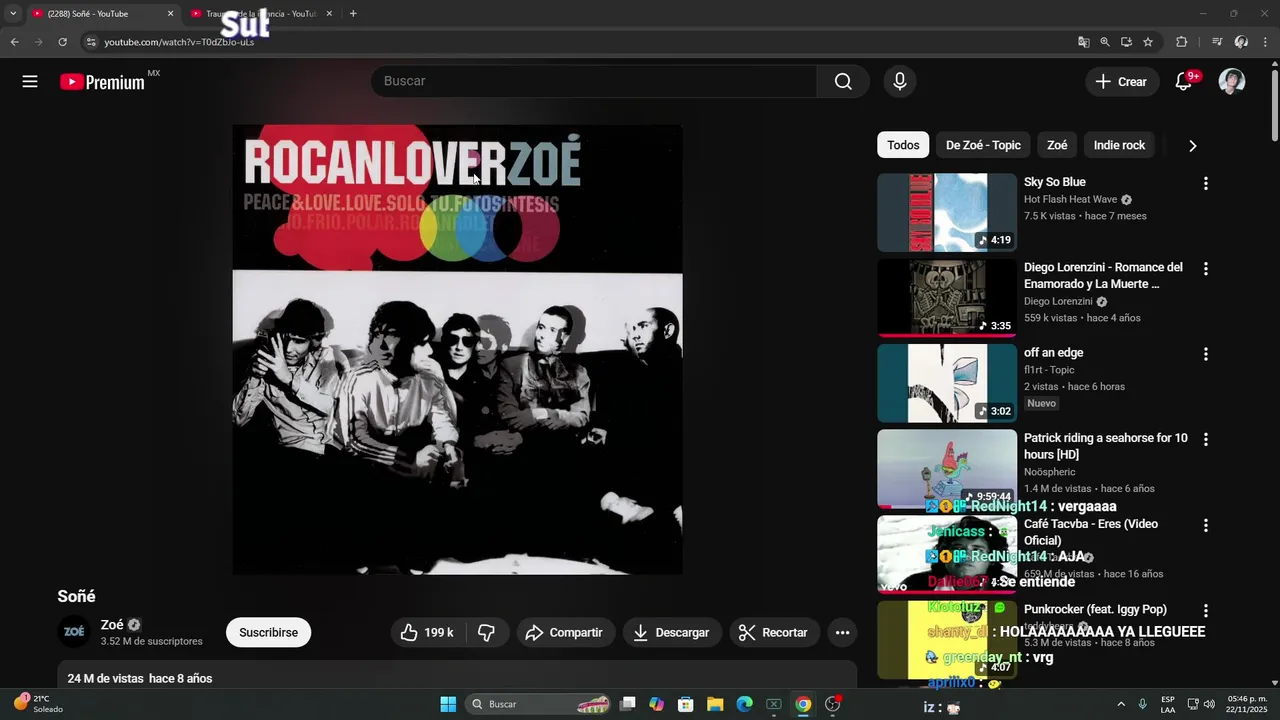
Task: Show hidden system tray icons
Action: [1120, 704]
